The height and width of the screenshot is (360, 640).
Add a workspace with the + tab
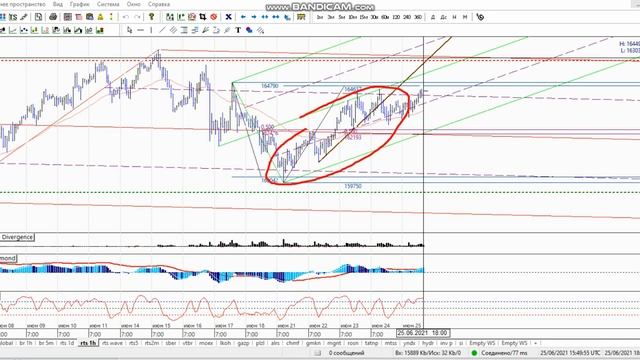535,343
